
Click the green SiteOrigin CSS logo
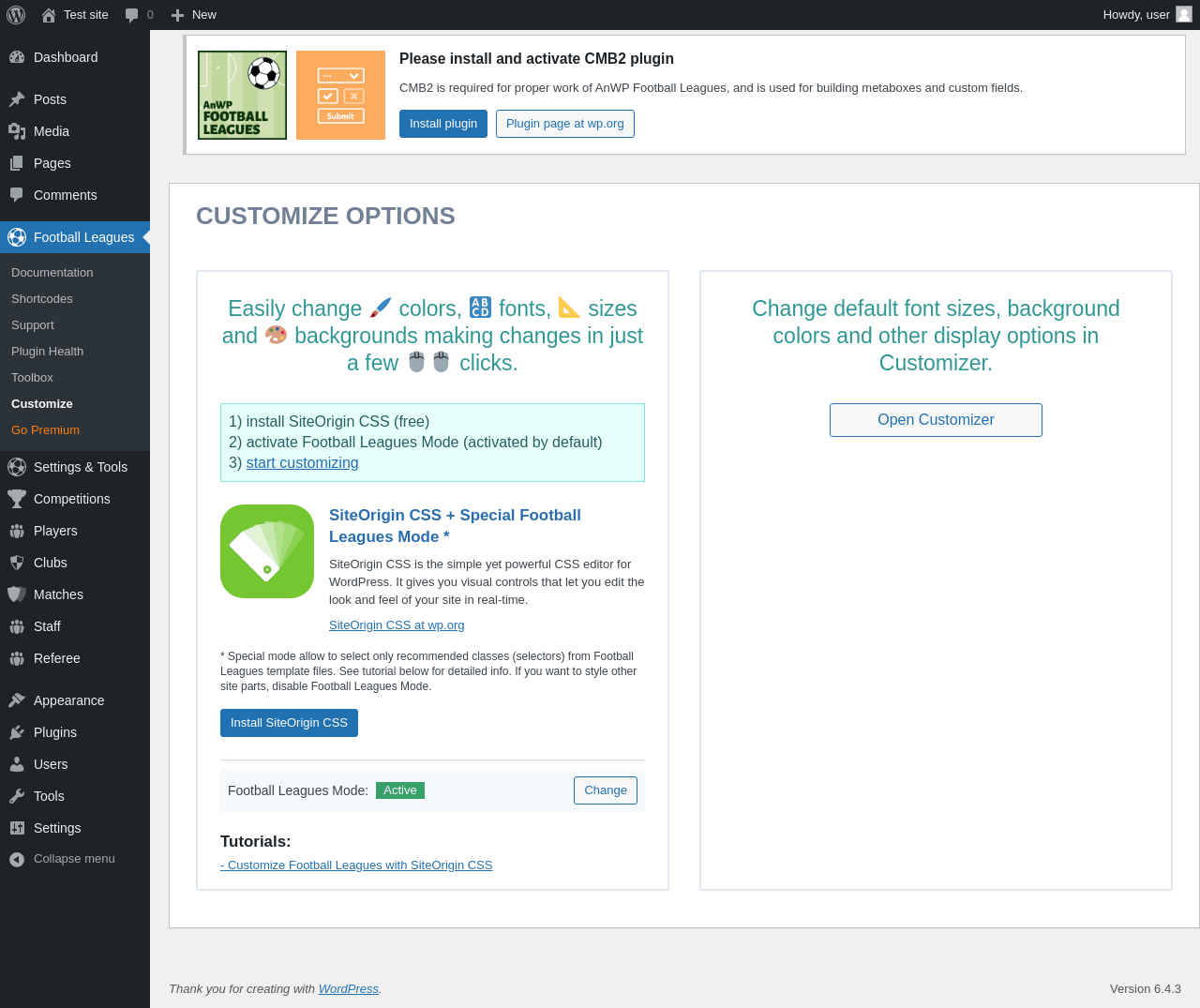[267, 551]
